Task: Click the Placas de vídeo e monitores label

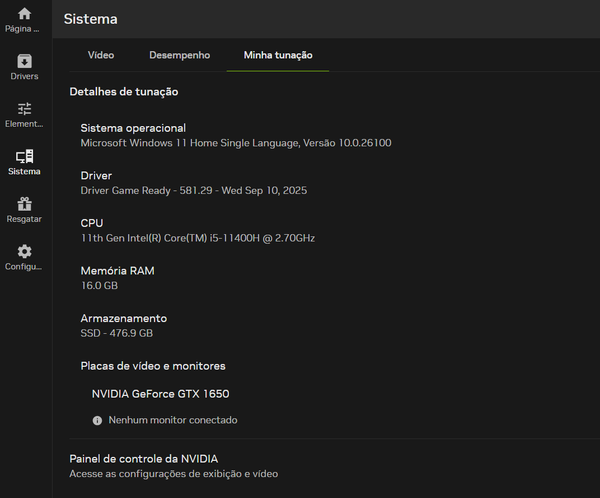Action: tap(153, 366)
